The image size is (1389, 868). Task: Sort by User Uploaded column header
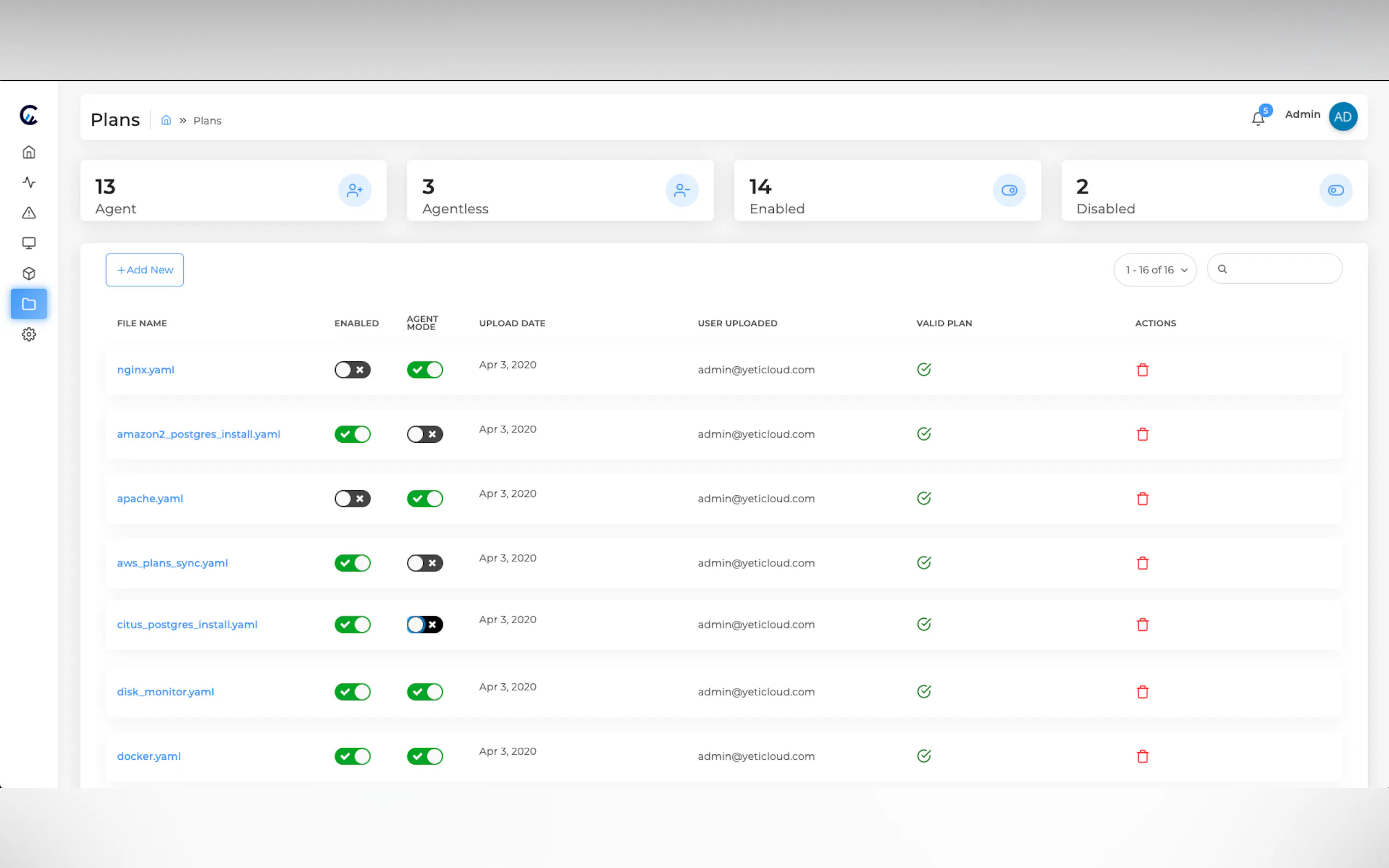[x=737, y=323]
